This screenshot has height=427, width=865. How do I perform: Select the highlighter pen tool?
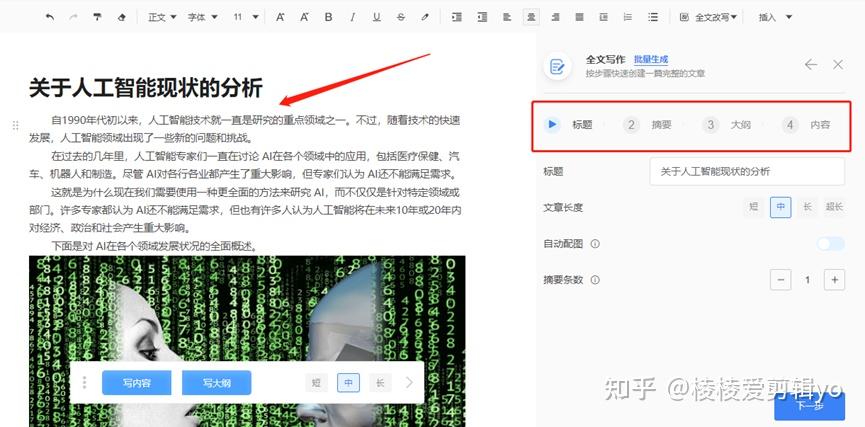425,17
